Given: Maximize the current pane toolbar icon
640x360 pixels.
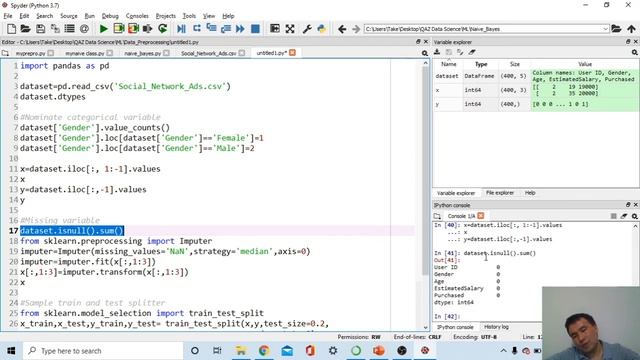Looking at the screenshot, I should (275, 29).
